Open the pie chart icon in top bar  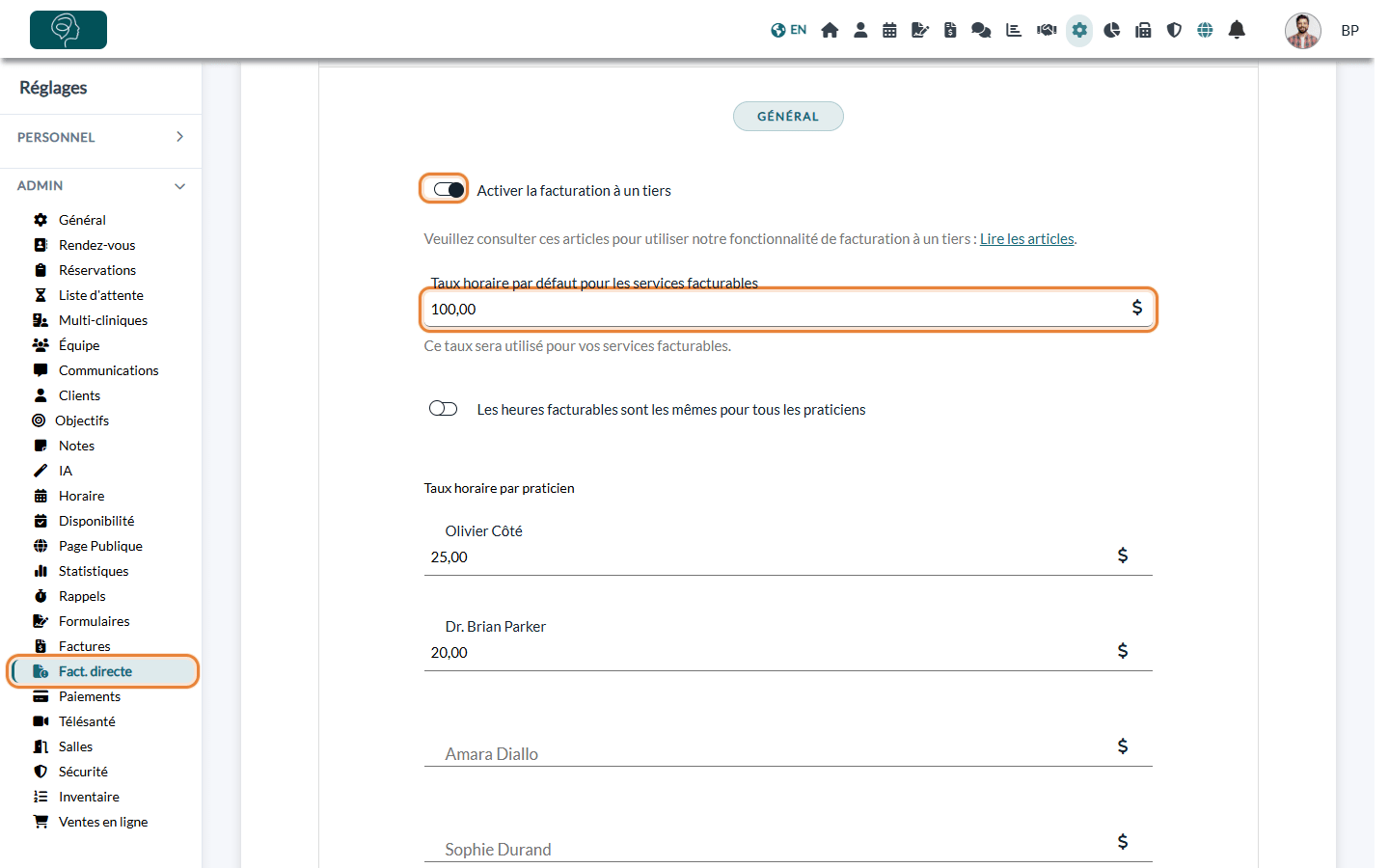click(x=1112, y=30)
